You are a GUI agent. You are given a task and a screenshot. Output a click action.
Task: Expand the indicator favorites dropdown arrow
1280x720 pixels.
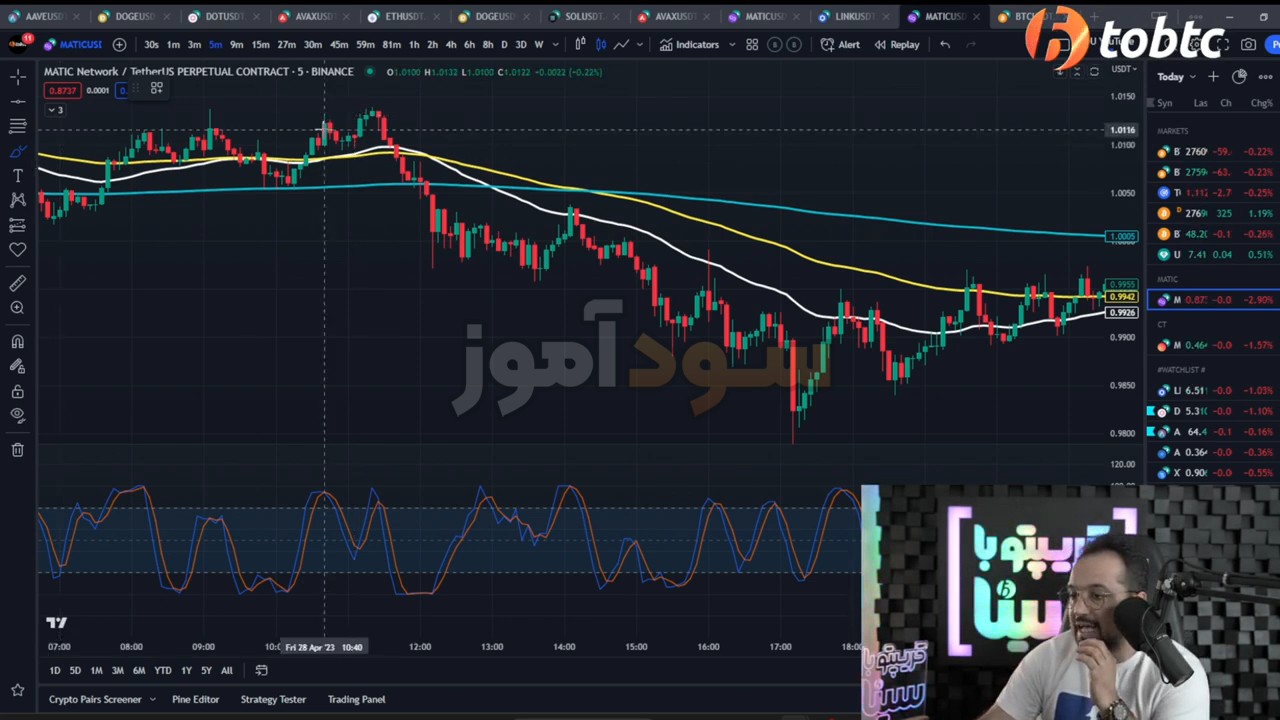(732, 44)
